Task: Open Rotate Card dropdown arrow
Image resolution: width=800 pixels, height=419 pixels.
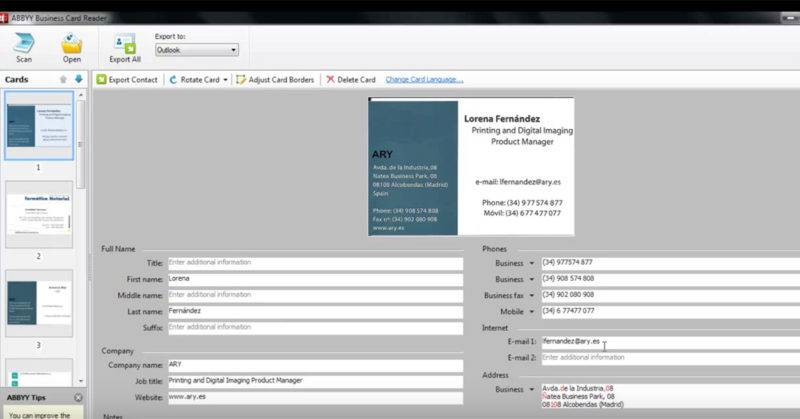Action: [x=225, y=80]
